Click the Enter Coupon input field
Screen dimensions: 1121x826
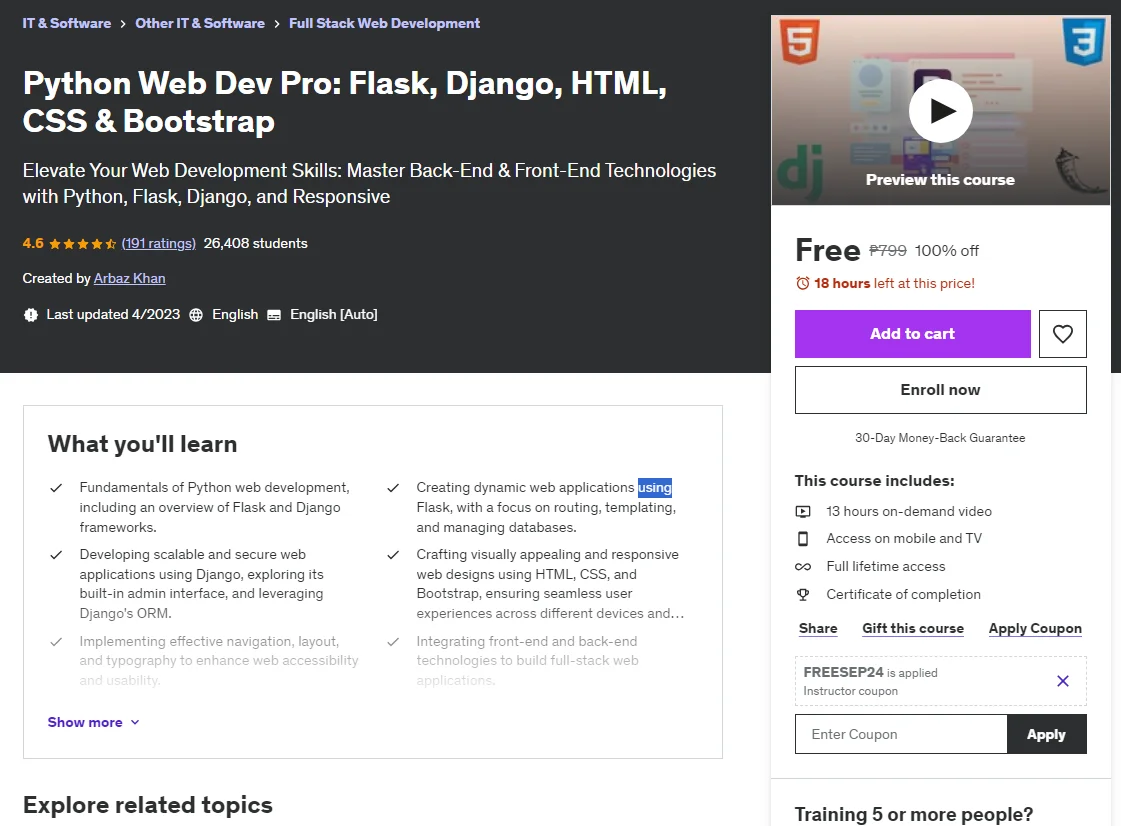[901, 734]
